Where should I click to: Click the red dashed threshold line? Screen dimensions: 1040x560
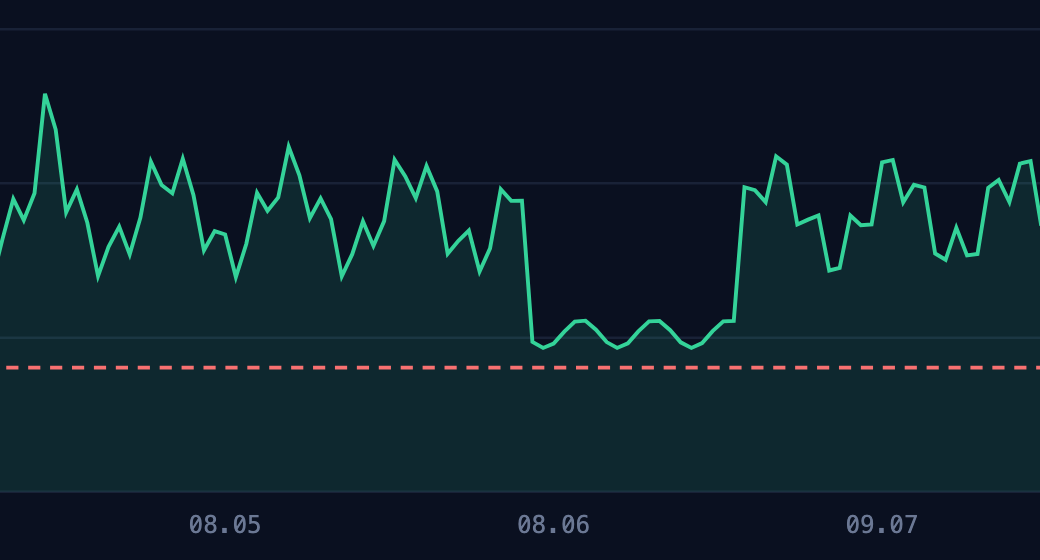coord(520,368)
